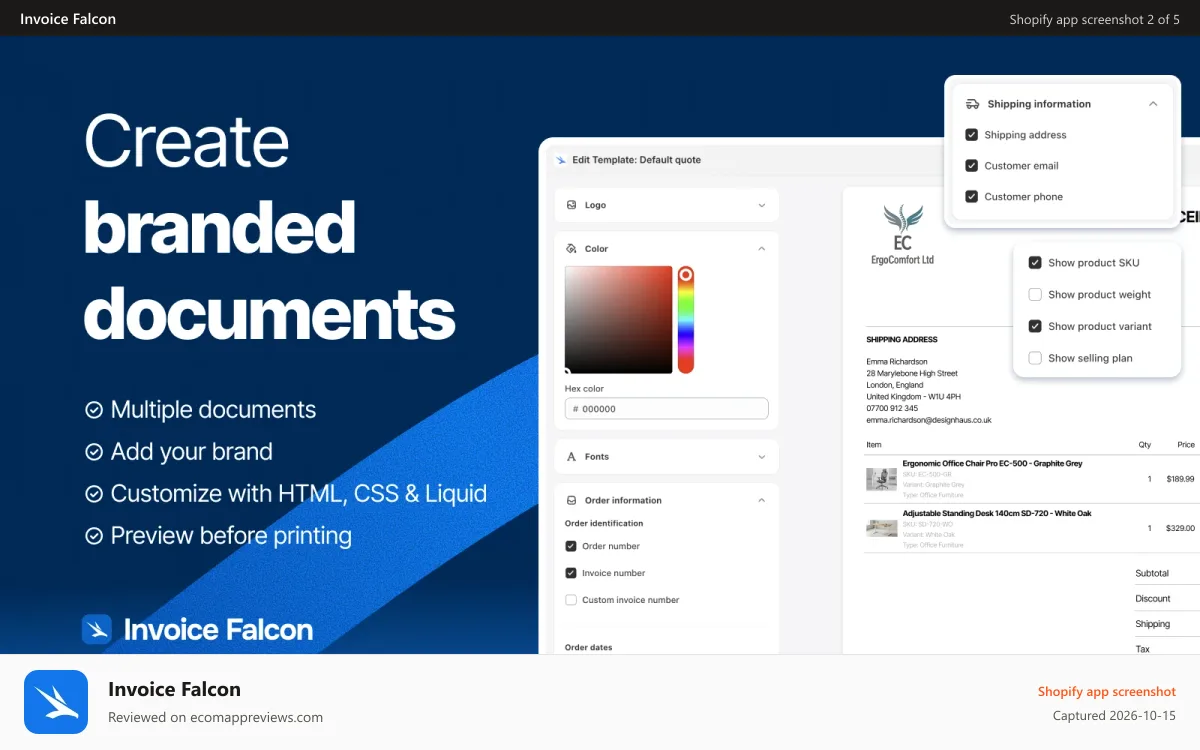The width and height of the screenshot is (1200, 750).
Task: Toggle the Customer email checkbox
Action: (x=971, y=166)
